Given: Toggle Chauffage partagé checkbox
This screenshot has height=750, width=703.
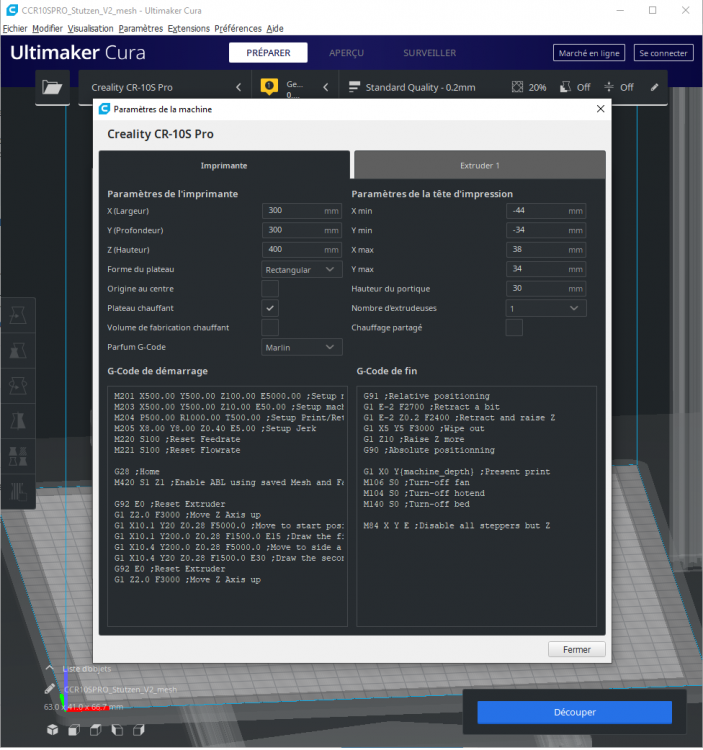Looking at the screenshot, I should coord(514,328).
